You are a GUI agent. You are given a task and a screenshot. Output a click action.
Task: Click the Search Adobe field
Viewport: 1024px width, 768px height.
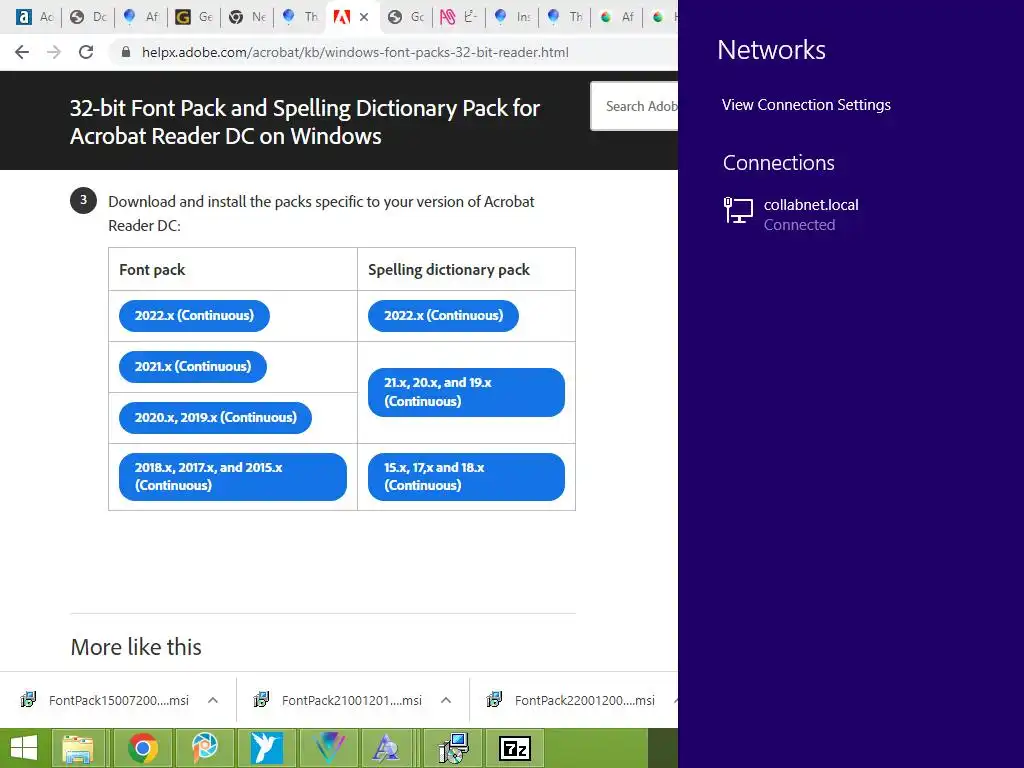click(x=634, y=106)
